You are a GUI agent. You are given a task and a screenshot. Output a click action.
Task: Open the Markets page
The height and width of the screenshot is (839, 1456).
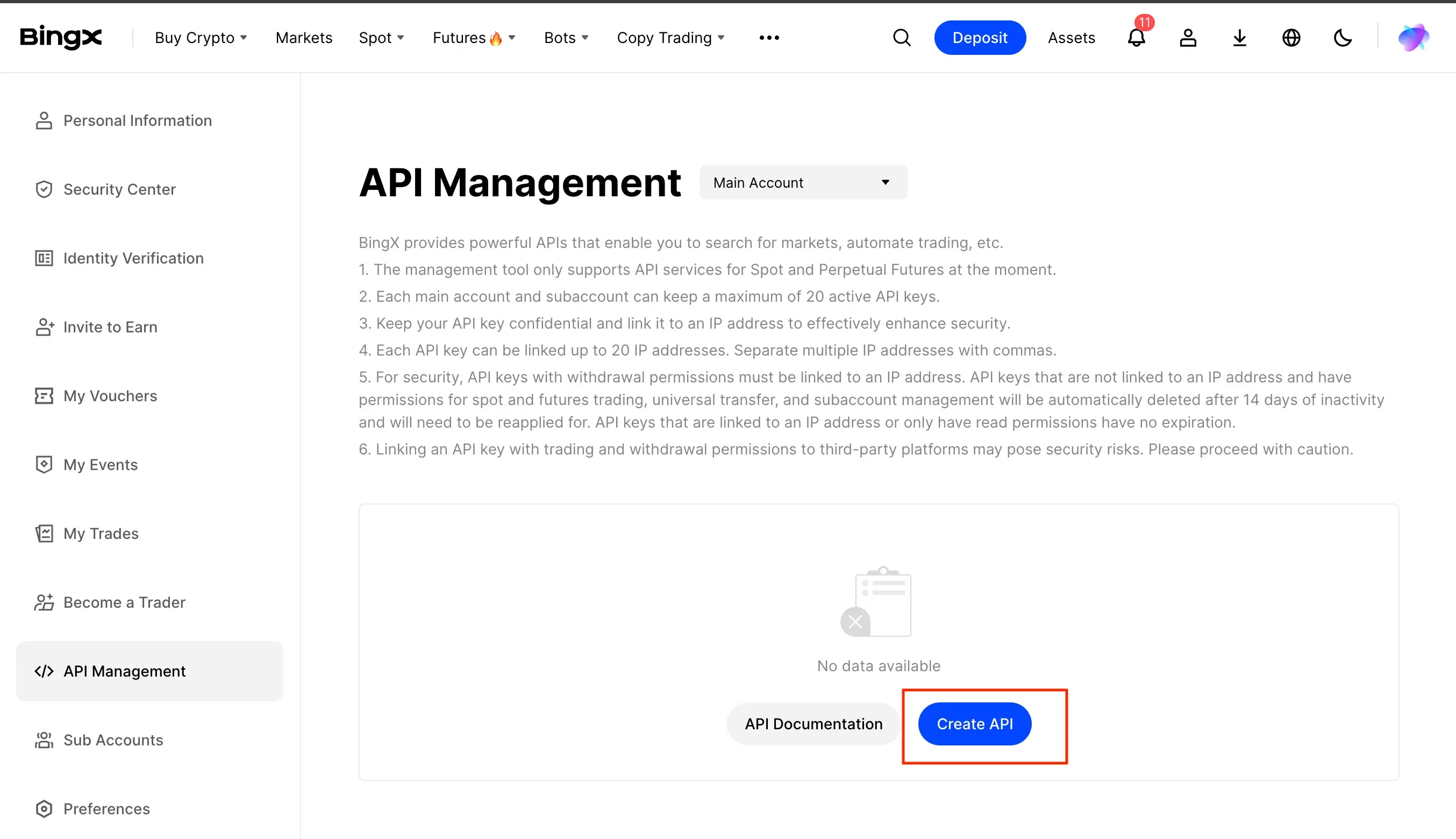pyautogui.click(x=304, y=38)
